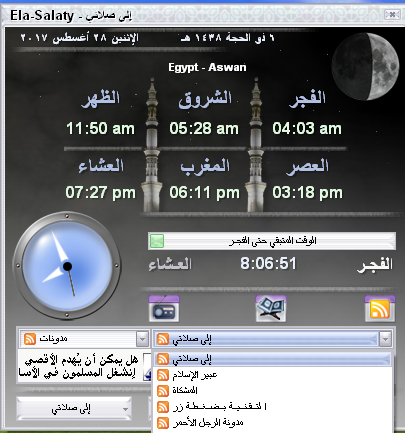This screenshot has height=433, width=405.
Task: Click the news headline هل يمكن أن يهدم الأقصى
Action: tap(82, 360)
